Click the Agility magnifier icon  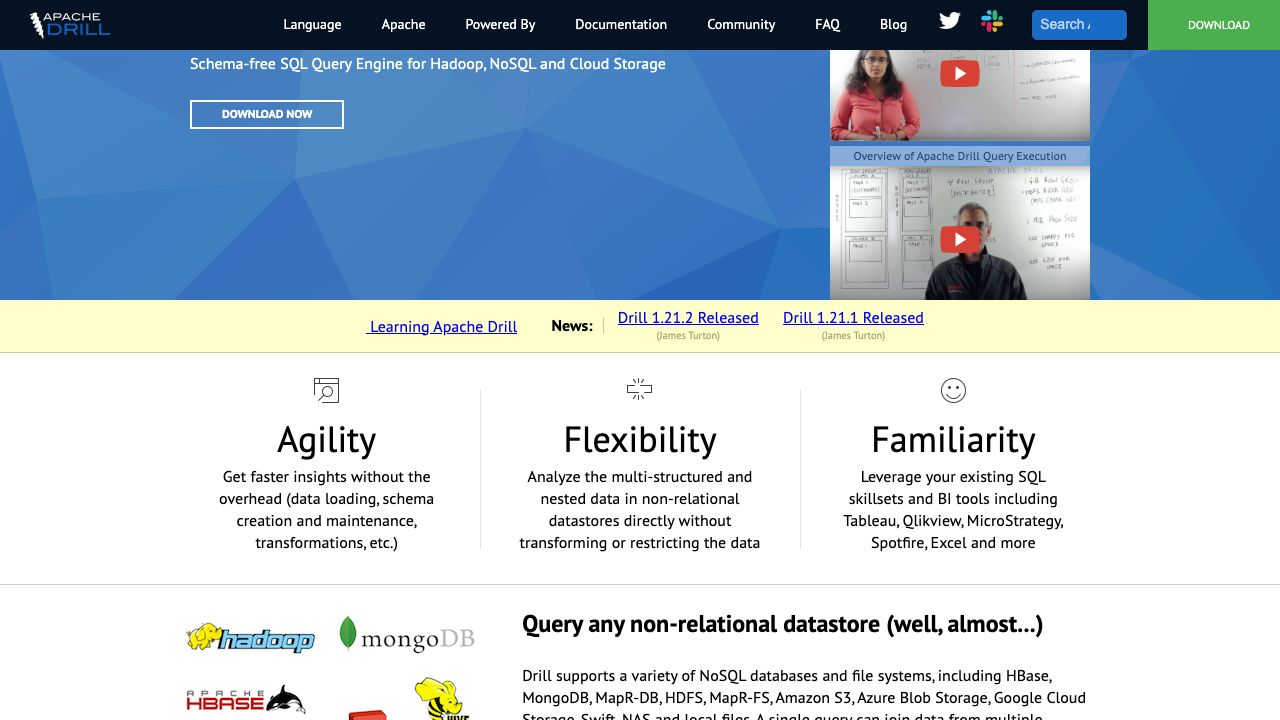tap(326, 390)
